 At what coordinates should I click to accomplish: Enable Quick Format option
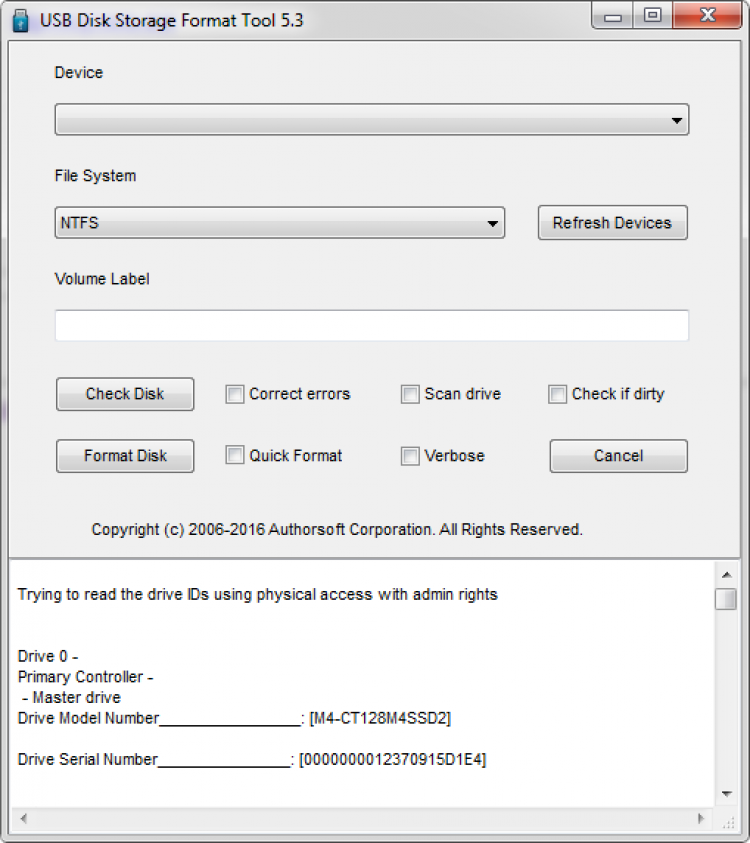pos(235,456)
